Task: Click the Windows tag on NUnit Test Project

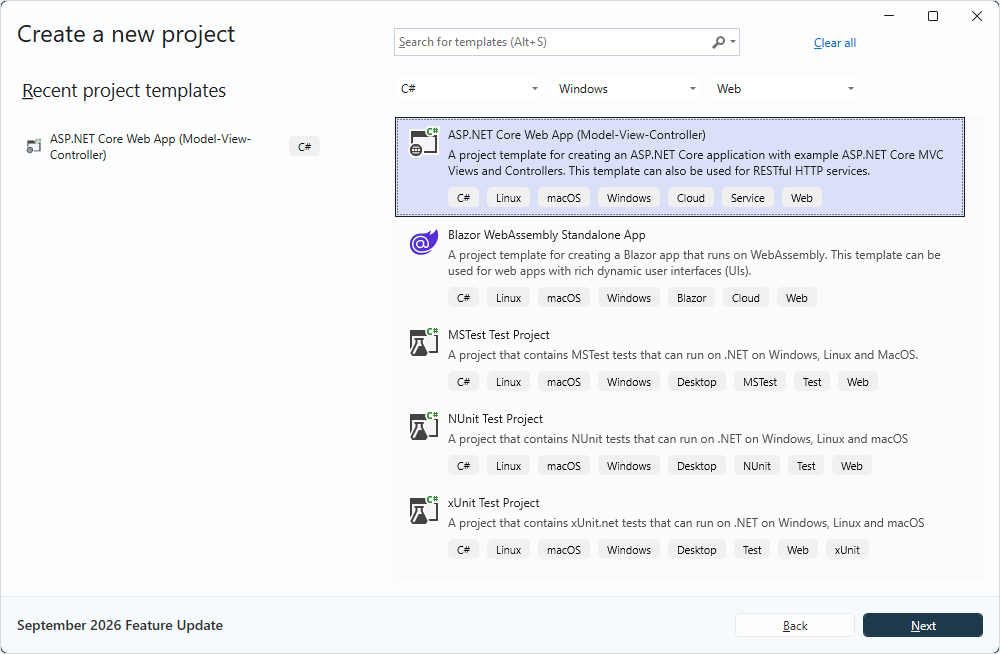Action: click(x=629, y=466)
